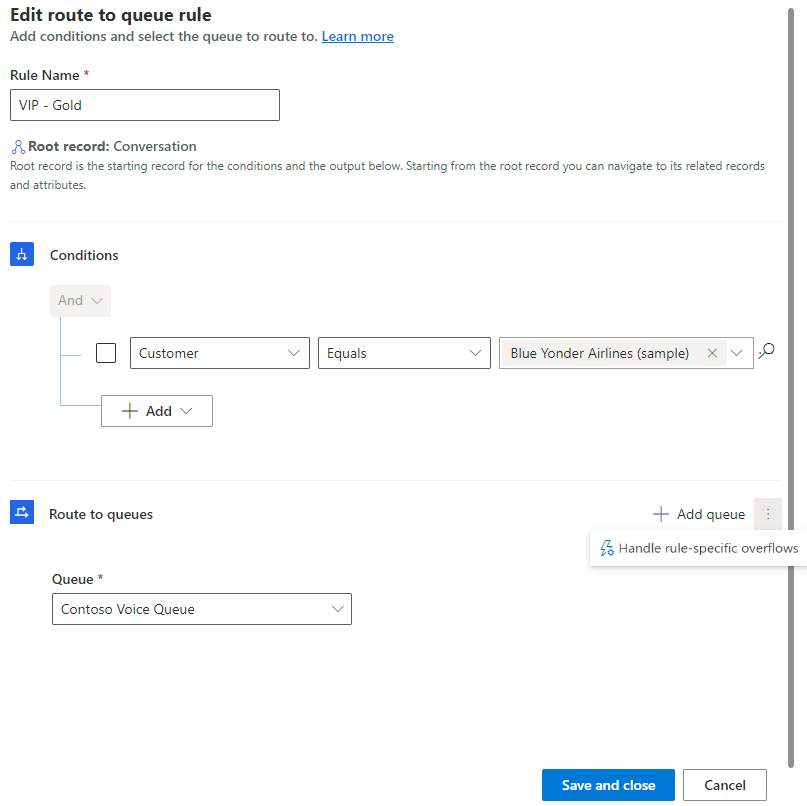Click inside the Rule Name field
The width and height of the screenshot is (807, 806).
coord(144,105)
